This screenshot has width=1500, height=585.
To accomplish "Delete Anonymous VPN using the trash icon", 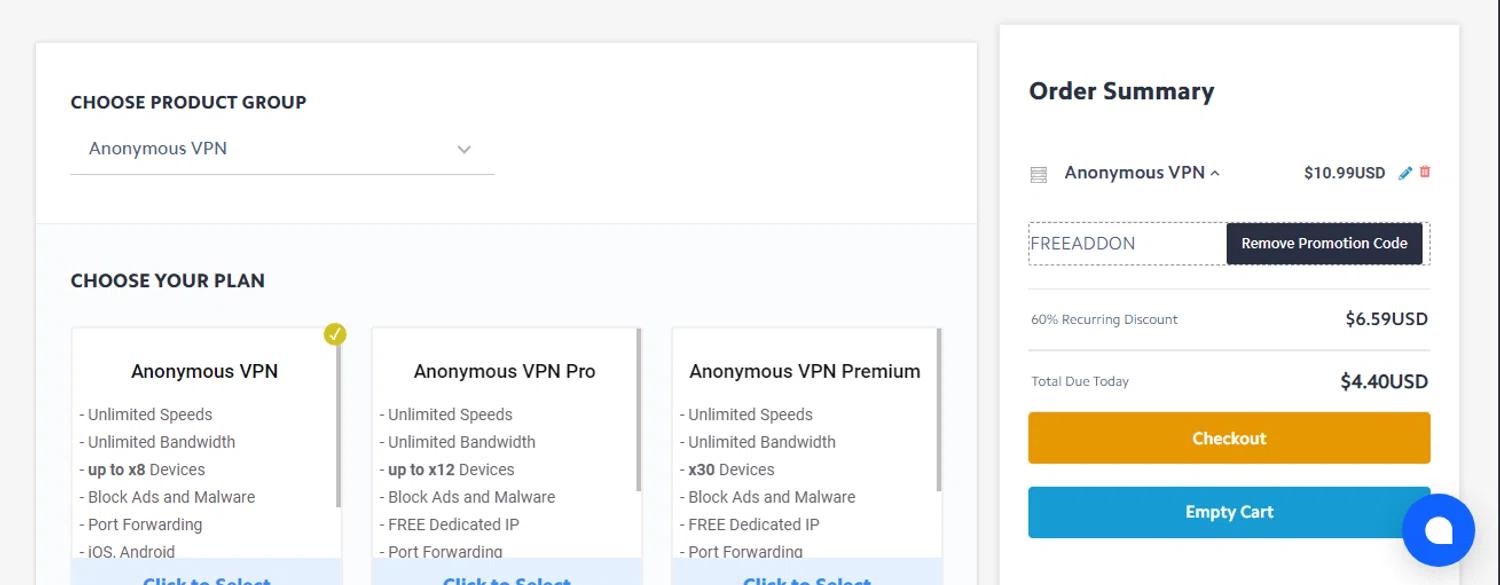I will 1425,172.
